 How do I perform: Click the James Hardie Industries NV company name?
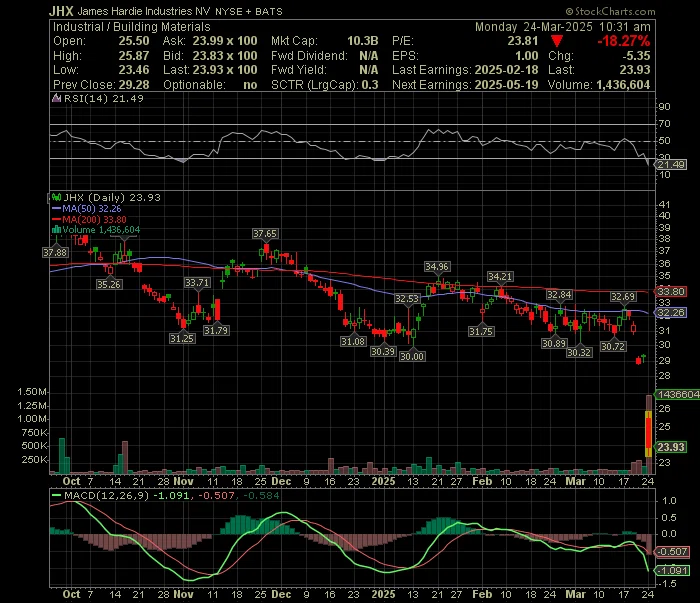[x=144, y=12]
